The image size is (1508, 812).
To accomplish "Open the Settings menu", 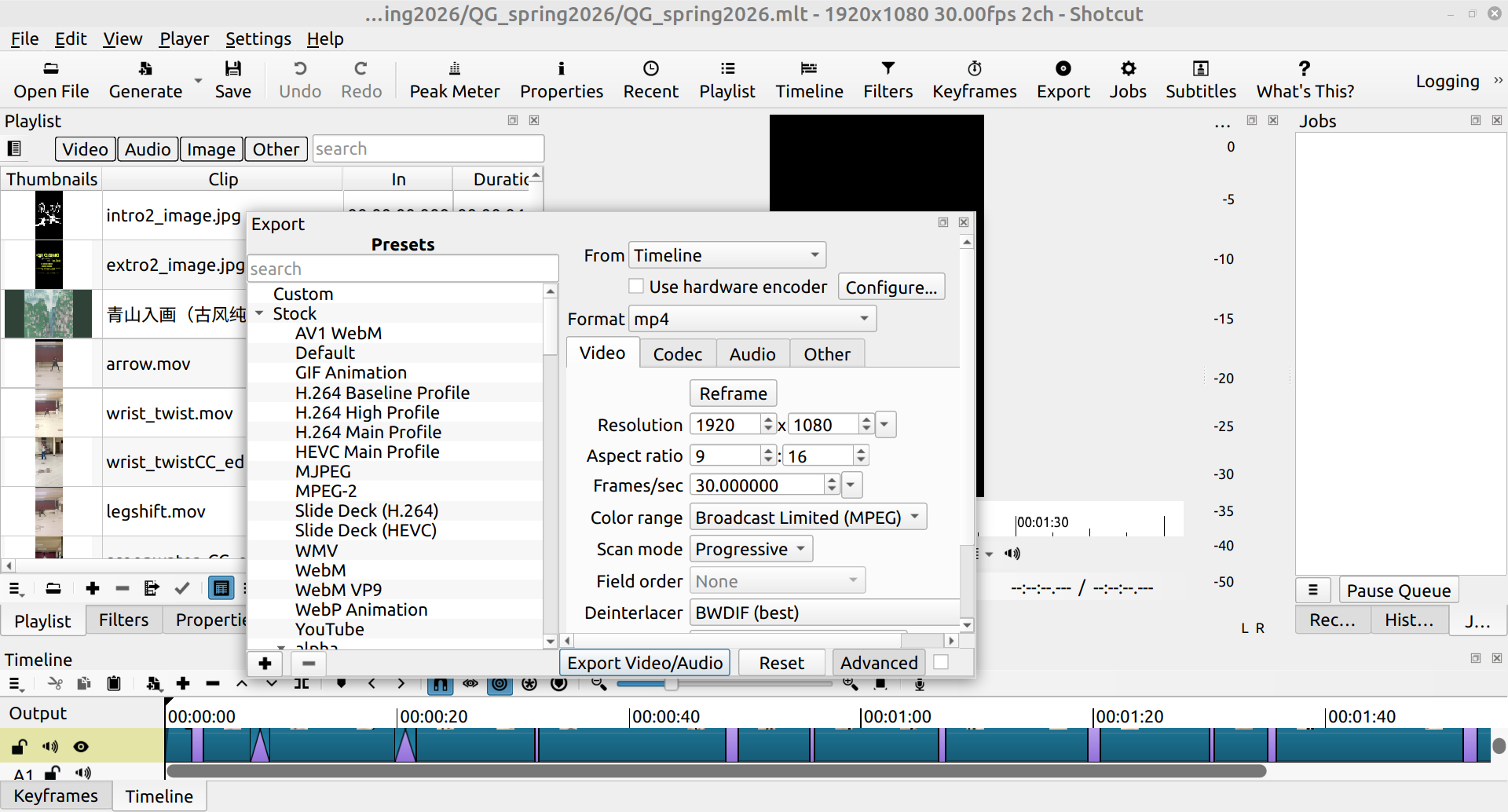I will pos(258,38).
